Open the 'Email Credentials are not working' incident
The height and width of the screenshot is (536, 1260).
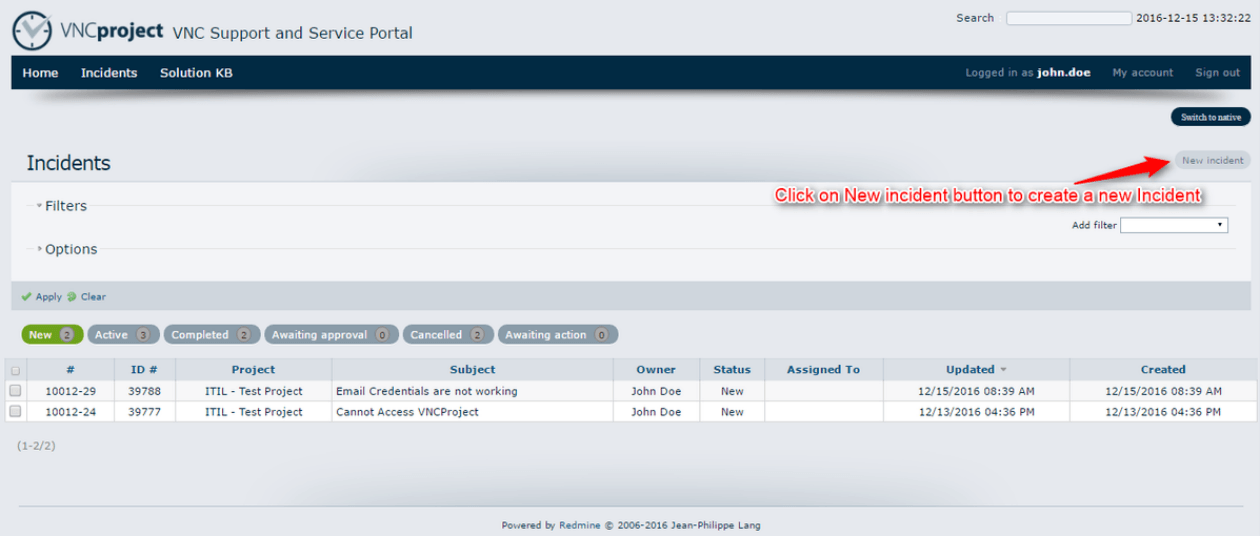[426, 391]
